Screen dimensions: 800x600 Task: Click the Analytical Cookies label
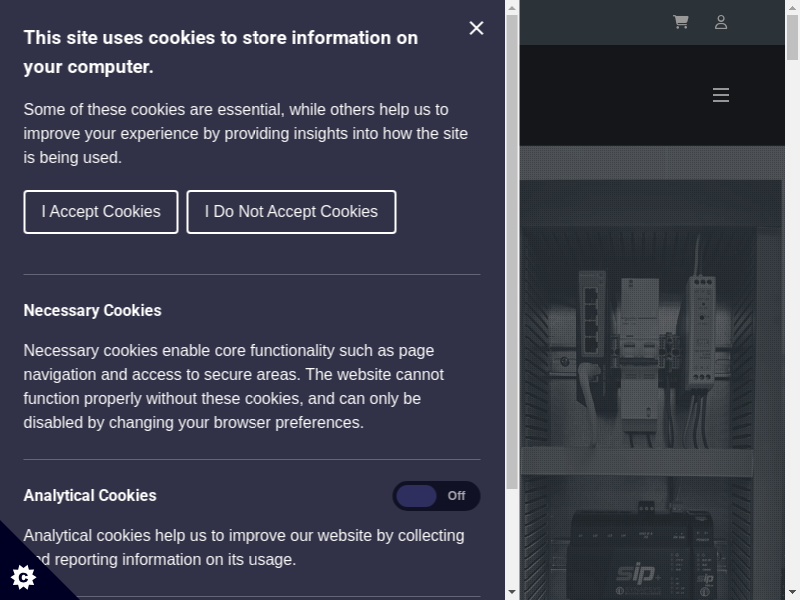pyautogui.click(x=90, y=496)
